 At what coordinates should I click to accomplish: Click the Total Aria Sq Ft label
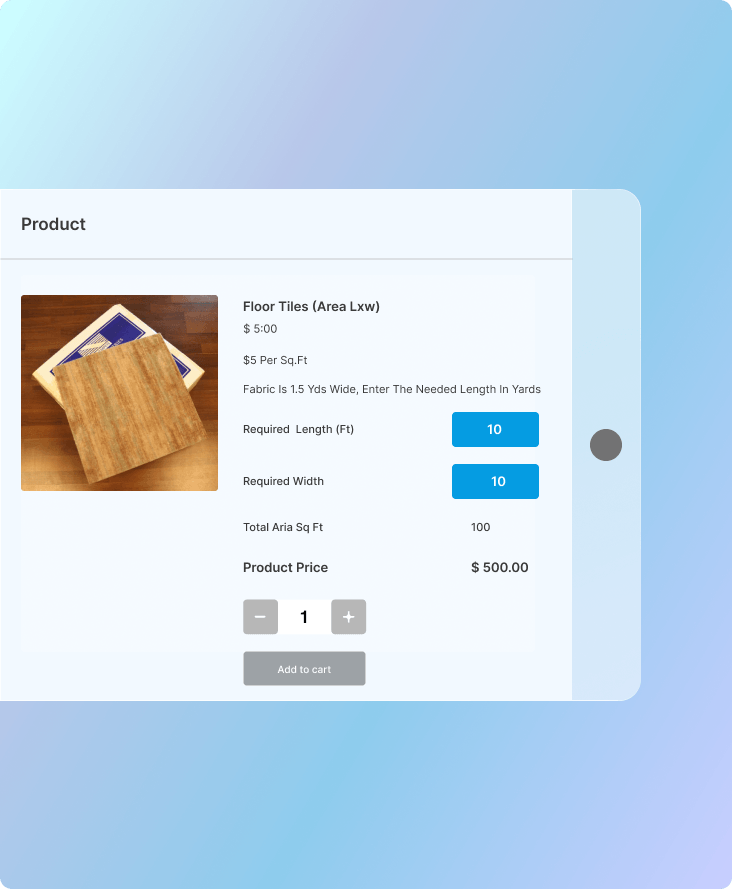282,527
